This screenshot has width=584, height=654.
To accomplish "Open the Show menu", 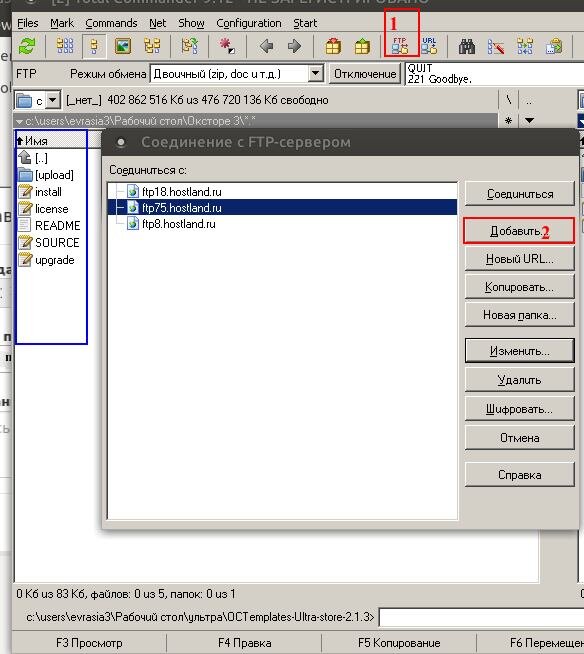I will [x=191, y=23].
